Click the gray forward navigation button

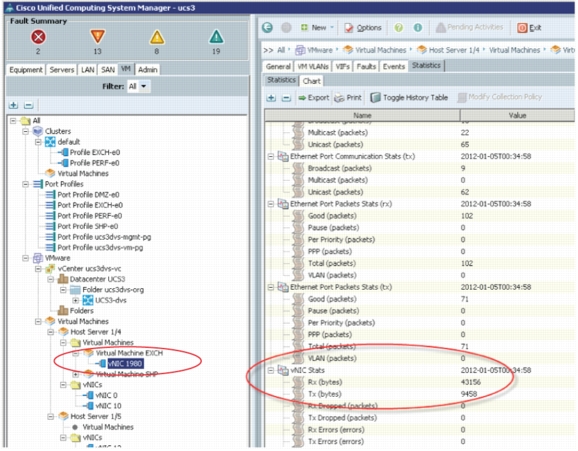point(286,28)
